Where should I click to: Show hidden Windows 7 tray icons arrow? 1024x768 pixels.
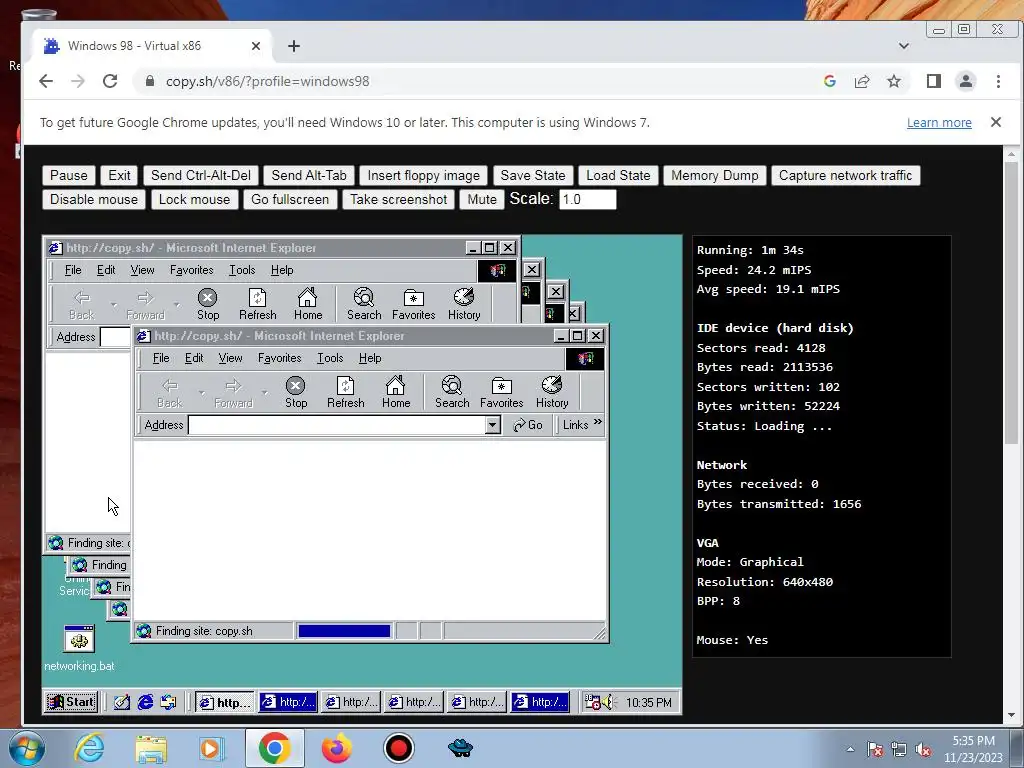click(850, 749)
